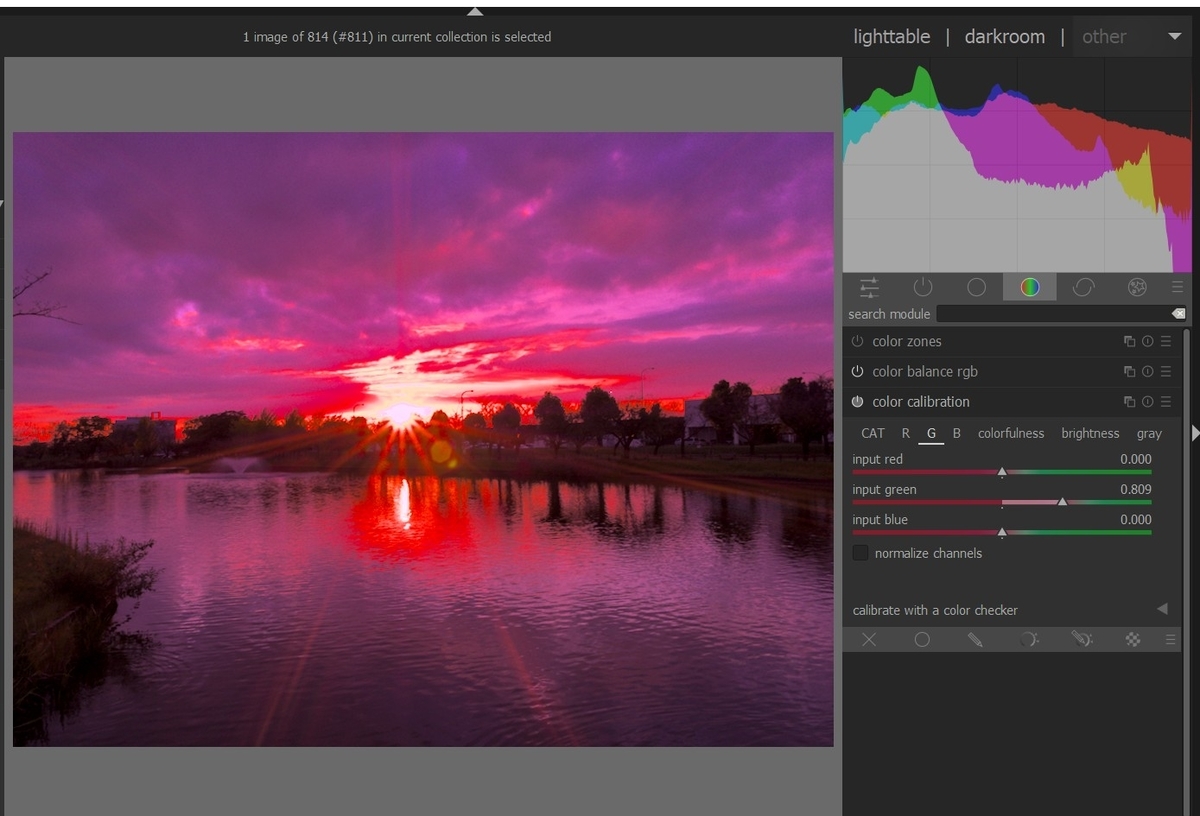Switch to darkroom view
The image size is (1200, 816).
click(x=1005, y=37)
